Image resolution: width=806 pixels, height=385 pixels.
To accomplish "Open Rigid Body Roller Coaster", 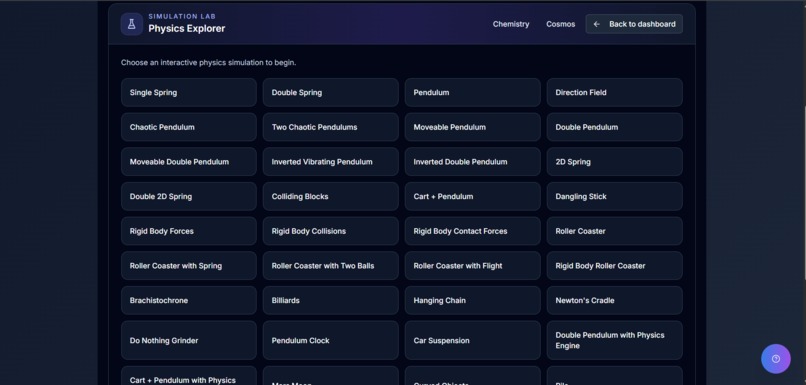I will tap(614, 266).
